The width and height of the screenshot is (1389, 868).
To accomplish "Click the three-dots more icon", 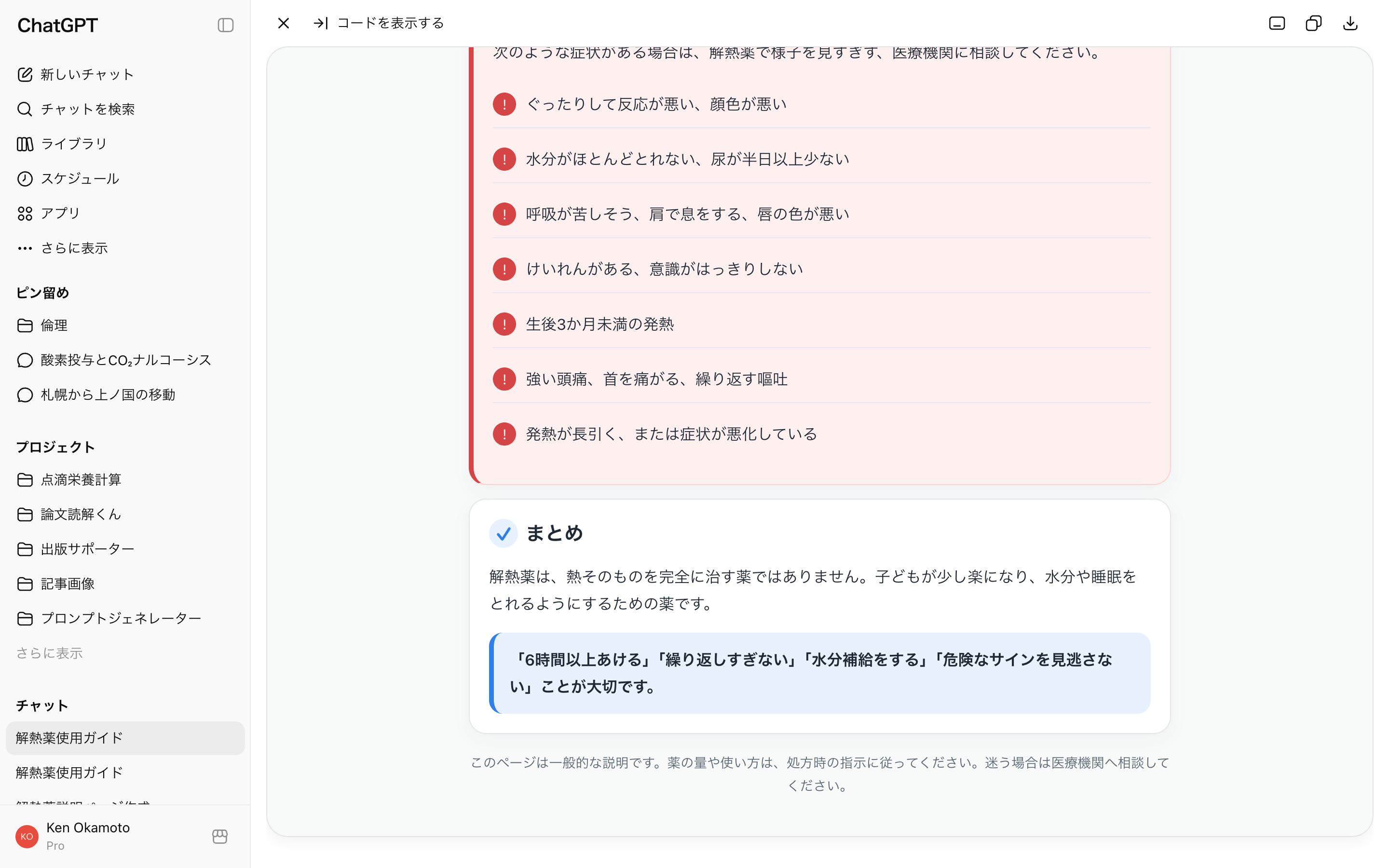I will click(x=25, y=248).
